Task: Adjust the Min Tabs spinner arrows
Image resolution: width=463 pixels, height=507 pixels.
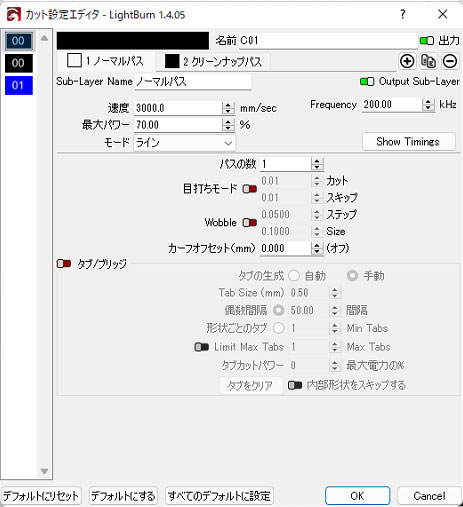Action: coord(334,329)
